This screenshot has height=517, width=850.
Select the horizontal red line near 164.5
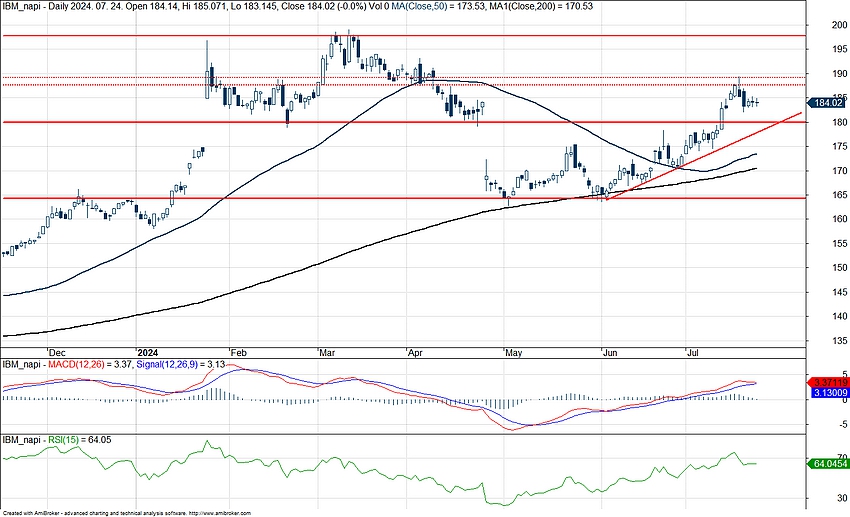[x=403, y=198]
